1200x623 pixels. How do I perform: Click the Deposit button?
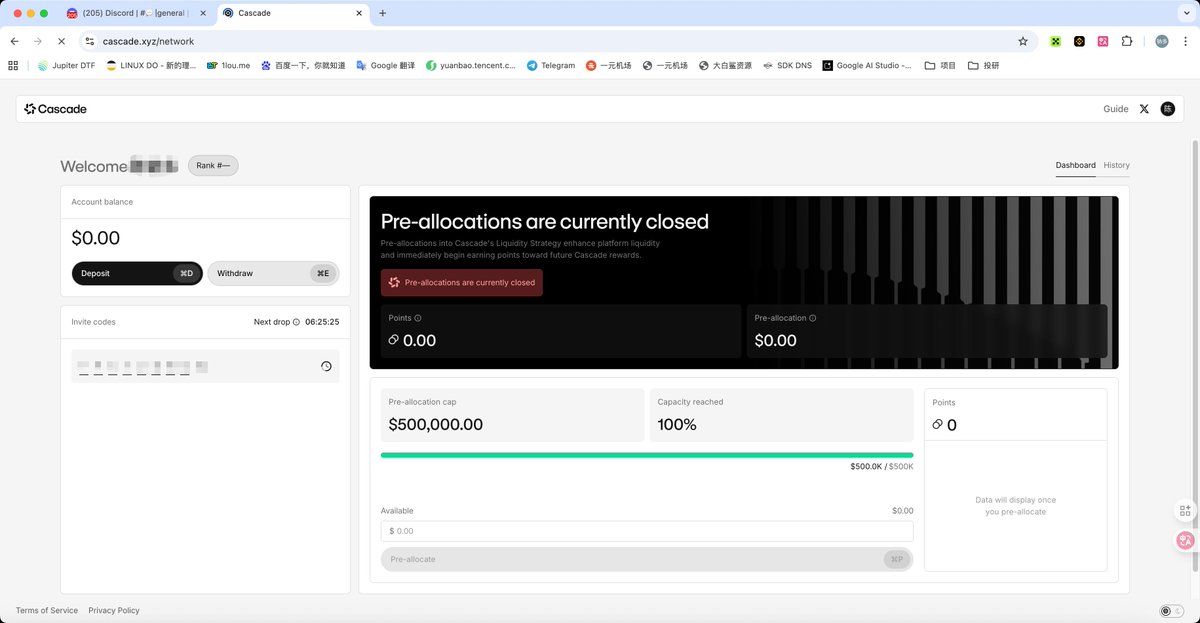[137, 273]
